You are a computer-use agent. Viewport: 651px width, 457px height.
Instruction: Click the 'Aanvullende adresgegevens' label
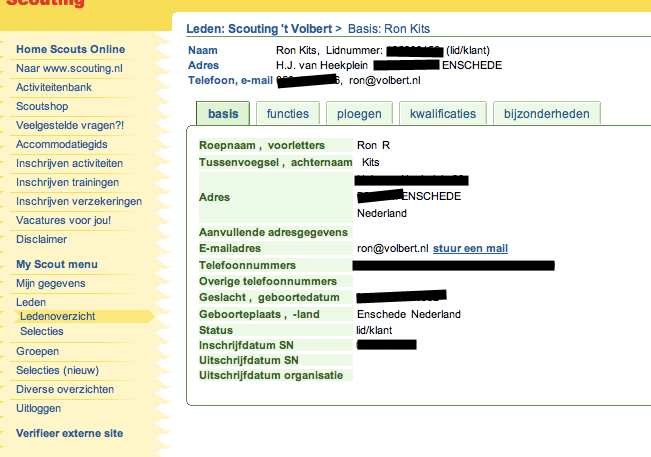coord(273,232)
